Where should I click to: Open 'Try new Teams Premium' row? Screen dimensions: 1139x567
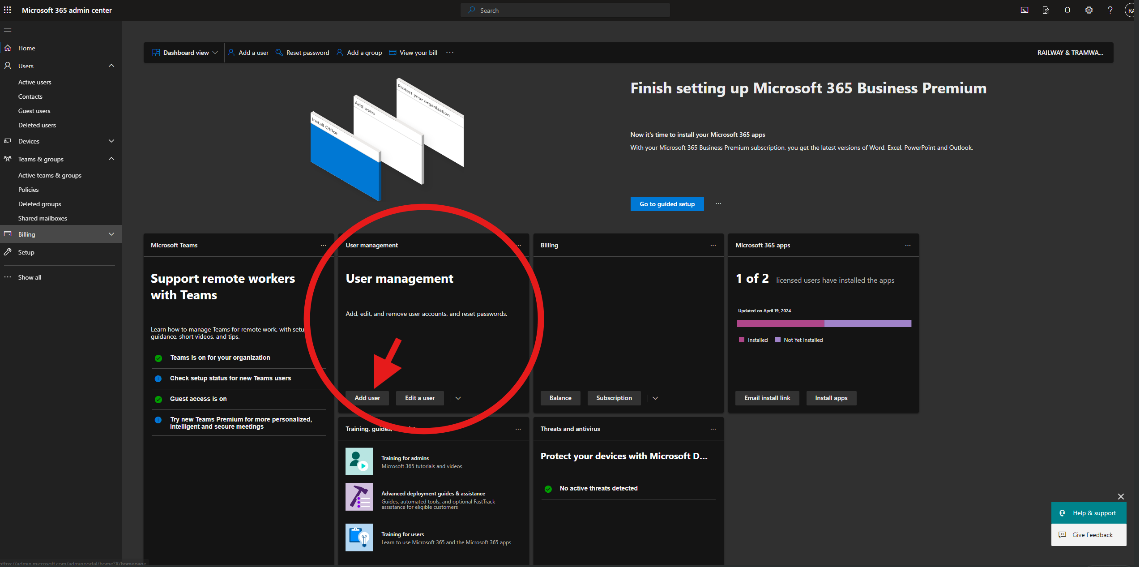coord(239,423)
